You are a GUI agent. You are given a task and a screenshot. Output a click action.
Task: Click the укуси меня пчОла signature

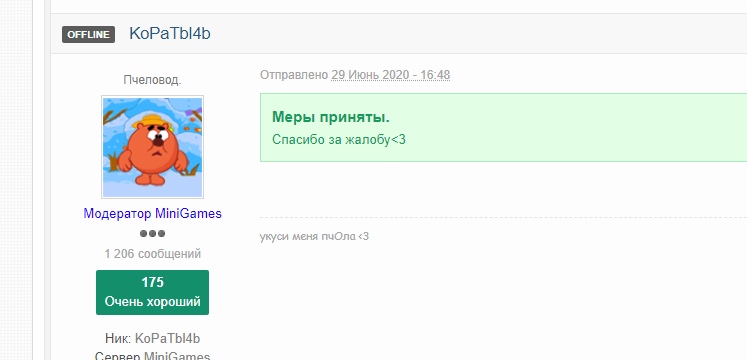pos(314,236)
